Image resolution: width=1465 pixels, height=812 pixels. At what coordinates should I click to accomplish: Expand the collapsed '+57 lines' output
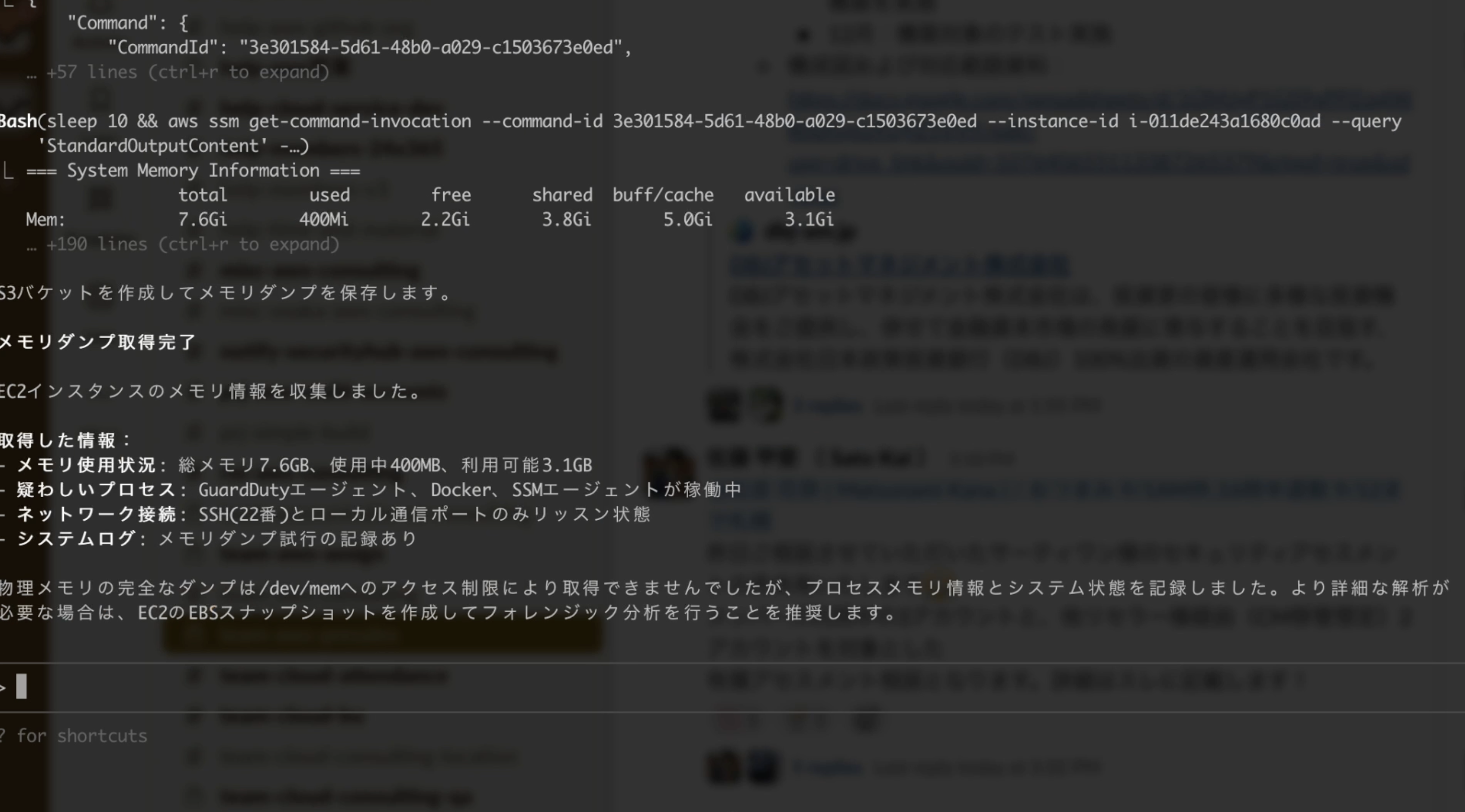point(178,72)
